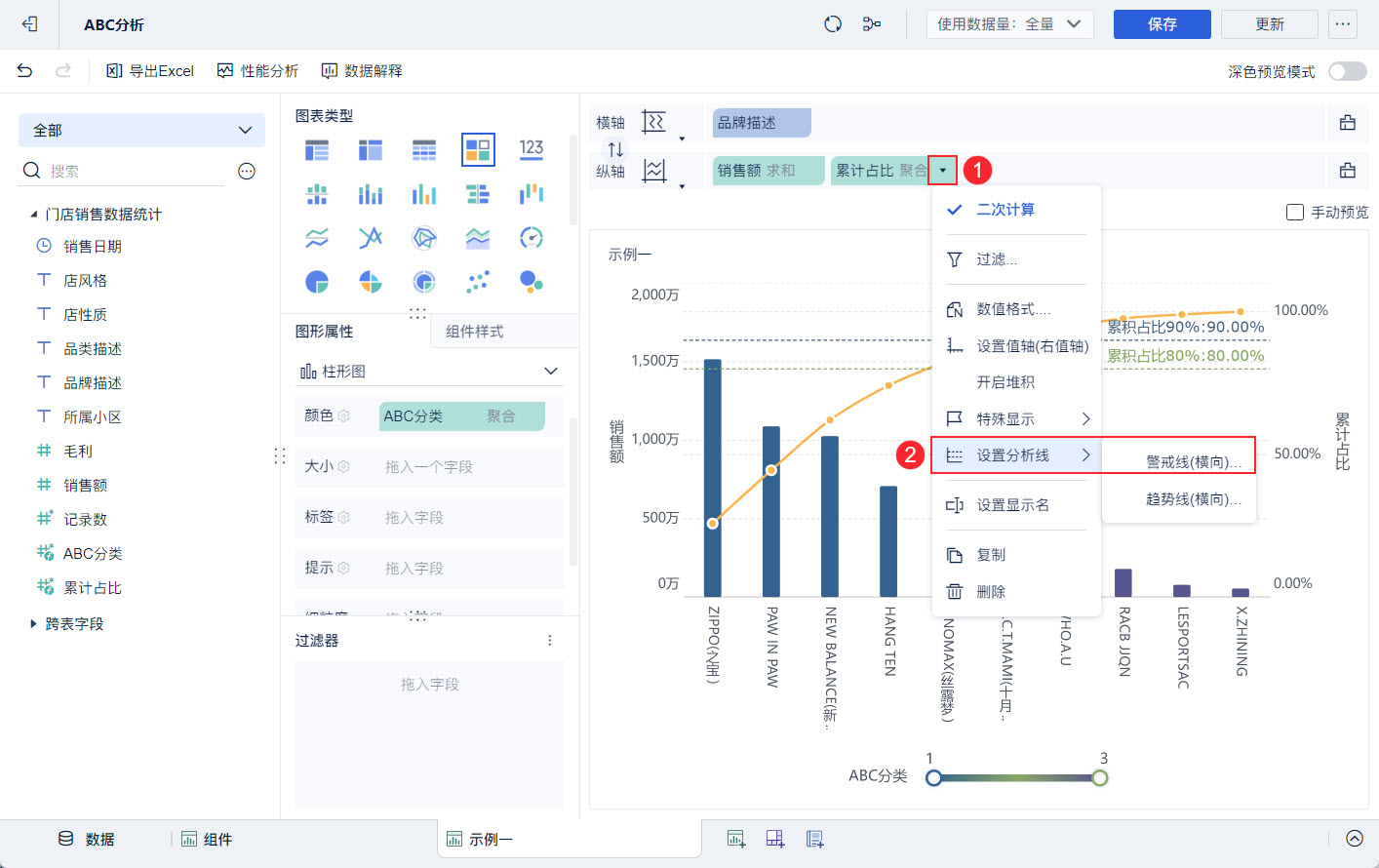Open the 颜色 settings gear
This screenshot has height=868, width=1379.
(x=343, y=416)
